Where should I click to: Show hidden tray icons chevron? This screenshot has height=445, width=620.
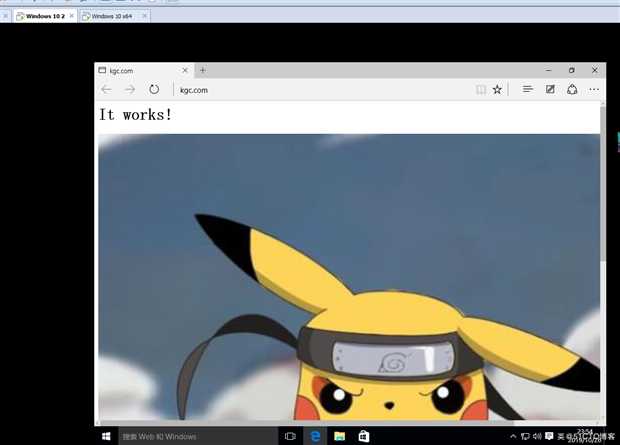(513, 436)
